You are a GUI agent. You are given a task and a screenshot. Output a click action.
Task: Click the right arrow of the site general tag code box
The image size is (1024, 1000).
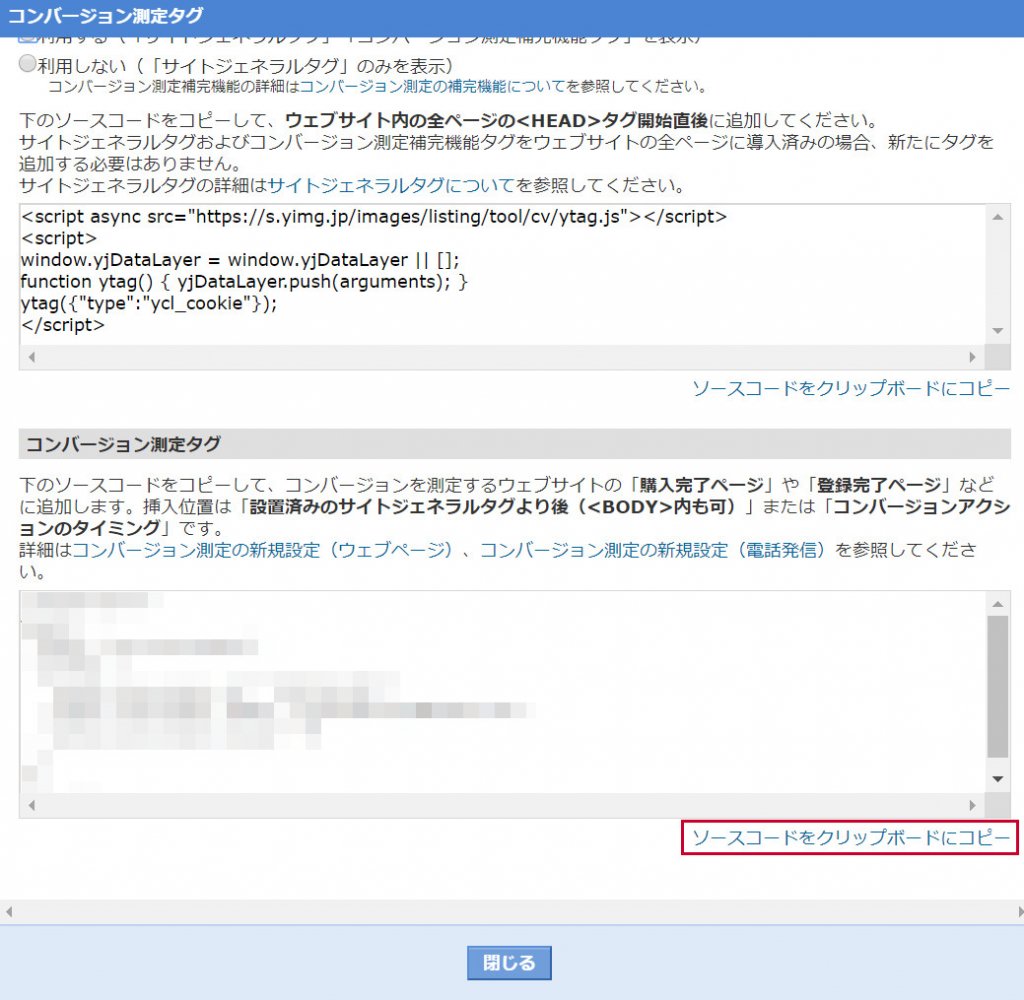click(972, 357)
